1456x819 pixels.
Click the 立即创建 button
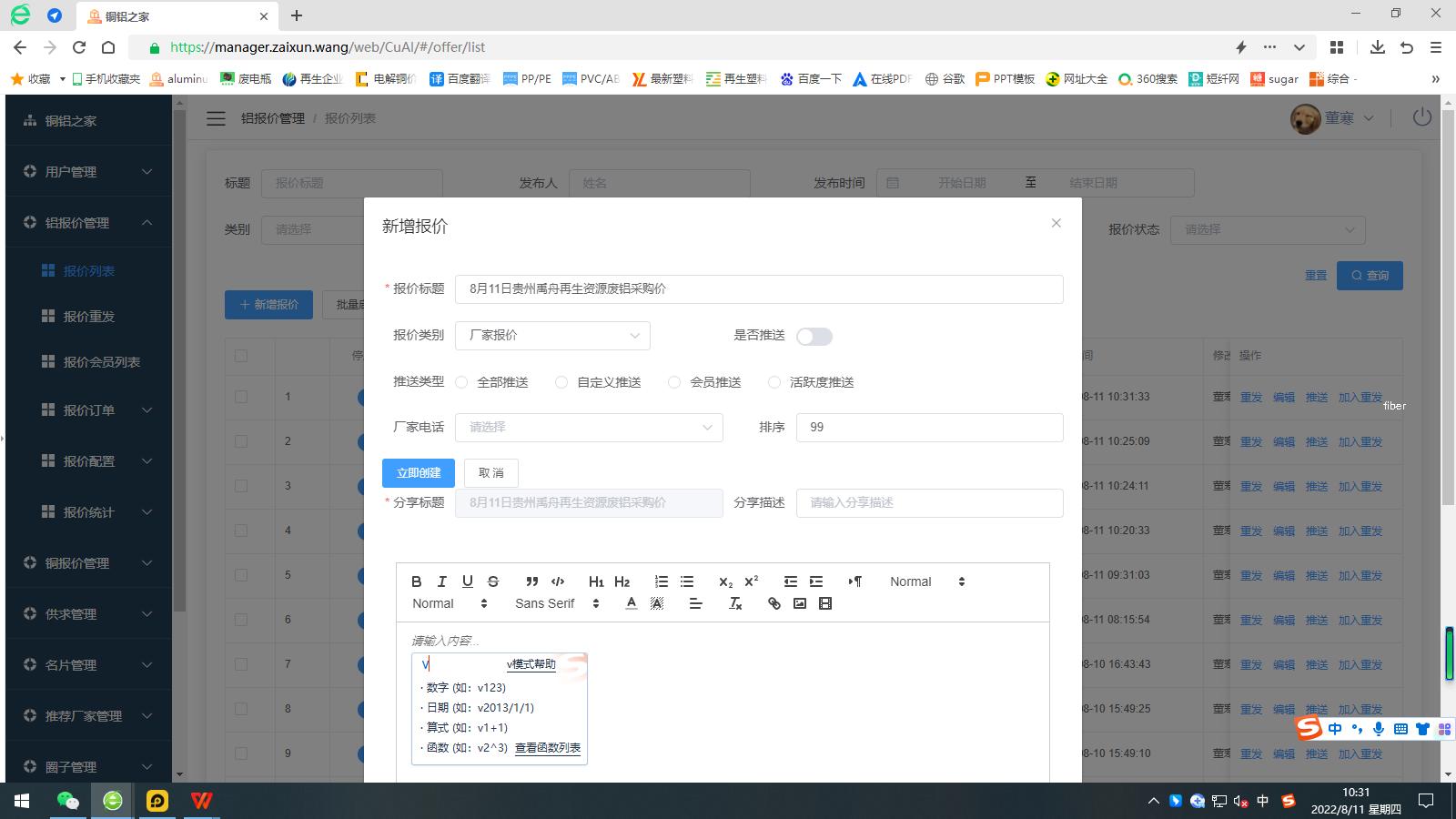tap(419, 473)
